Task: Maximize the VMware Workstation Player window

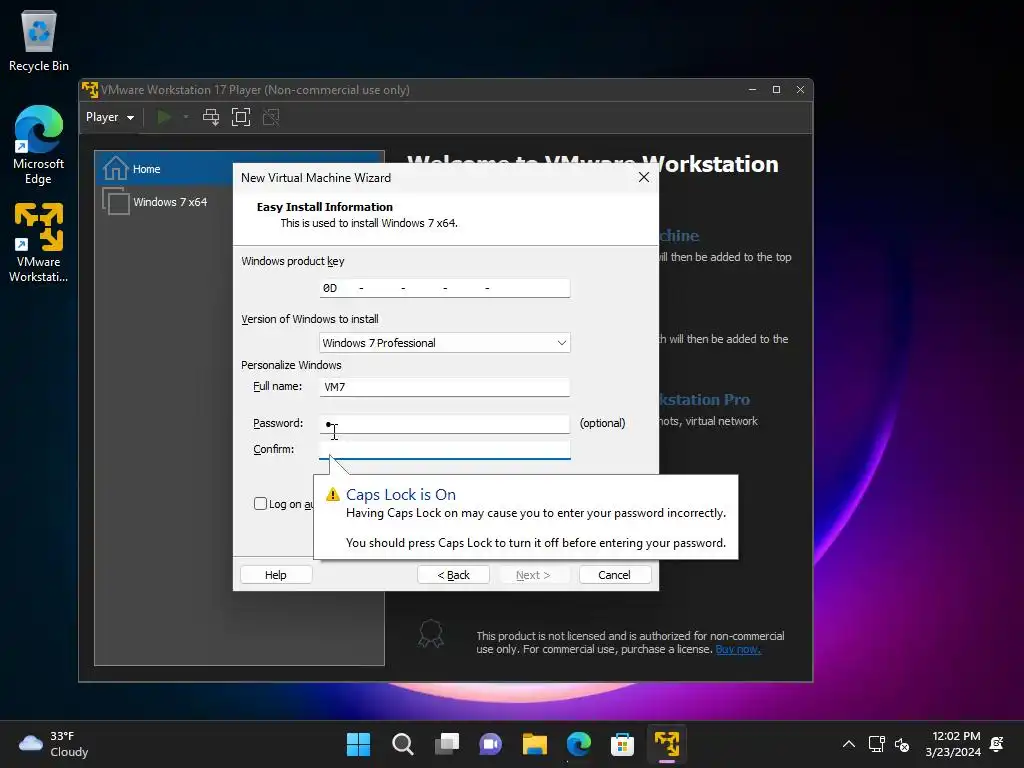Action: (776, 89)
